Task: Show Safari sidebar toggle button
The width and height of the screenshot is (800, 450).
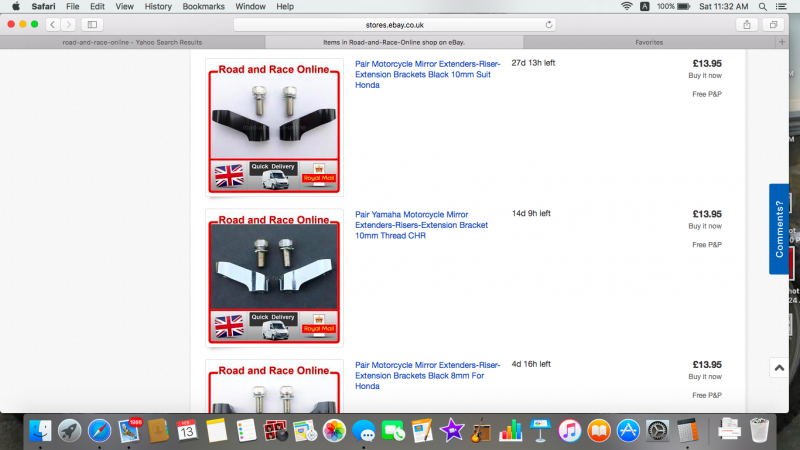Action: [92, 24]
